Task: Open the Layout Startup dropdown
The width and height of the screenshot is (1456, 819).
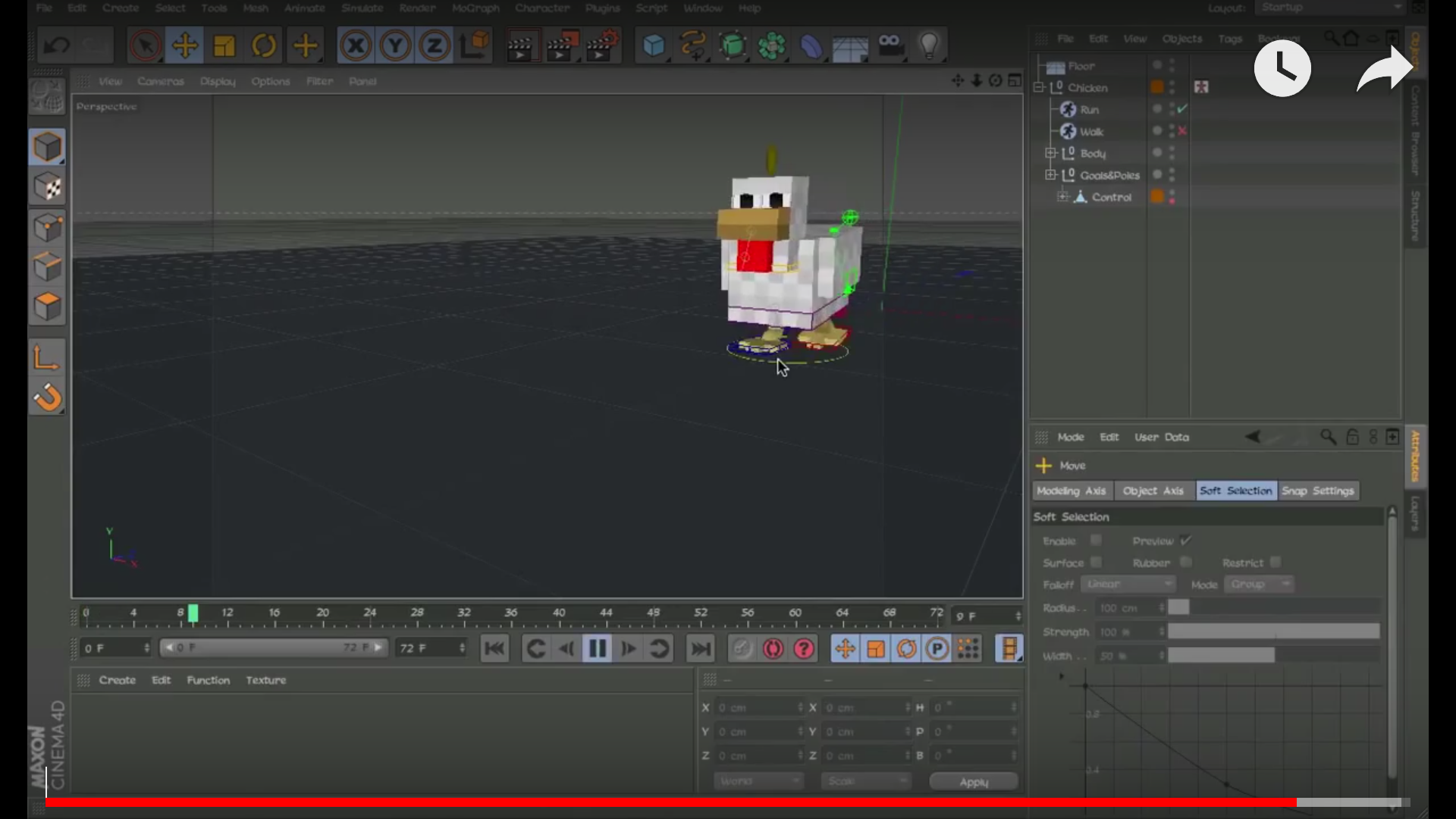Action: pos(1331,8)
